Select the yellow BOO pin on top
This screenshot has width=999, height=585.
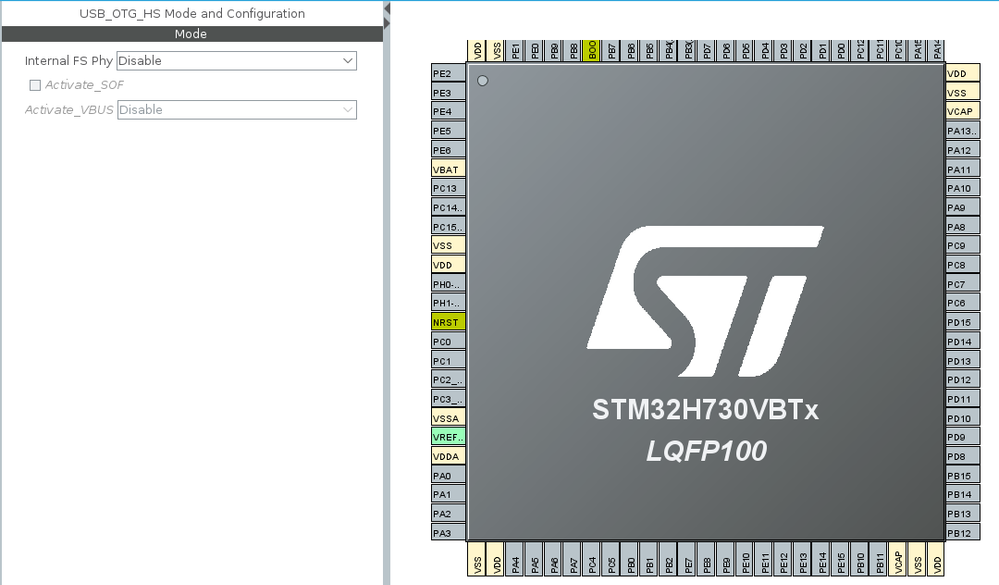coord(592,50)
